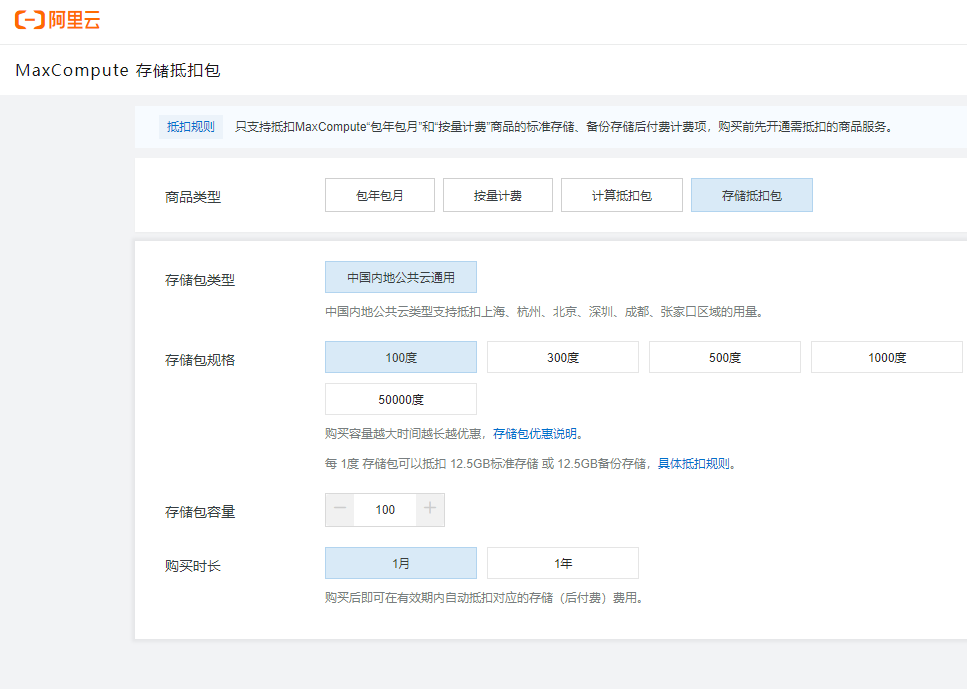Click the Alibaba Cloud (阿里云) logo
The height and width of the screenshot is (689, 967).
click(57, 20)
